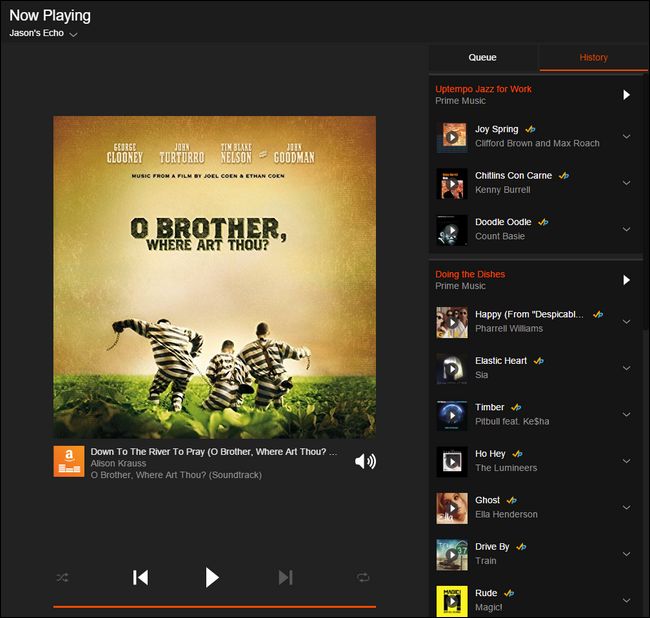Click the main play button
The width and height of the screenshot is (650, 618).
click(x=212, y=577)
